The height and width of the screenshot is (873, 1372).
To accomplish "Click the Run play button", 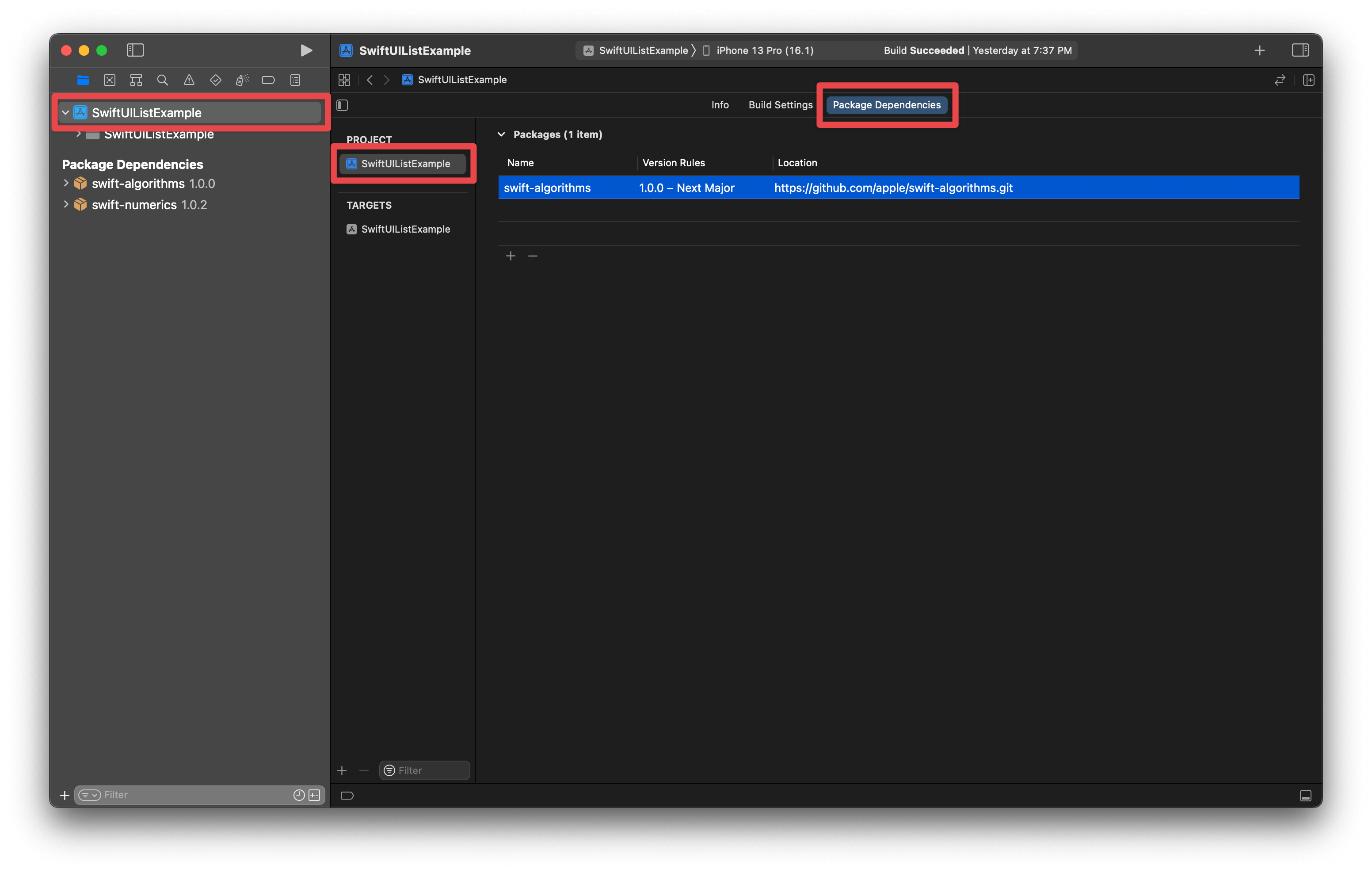I will [x=306, y=50].
